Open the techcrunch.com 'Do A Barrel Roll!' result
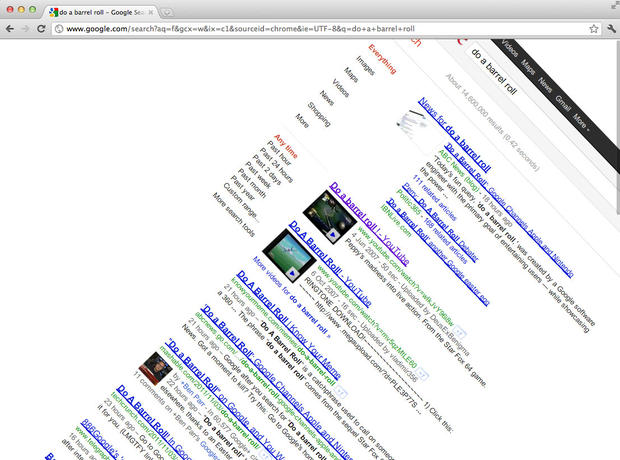Screen dimensions: 620x460 pyautogui.click(x=154, y=422)
